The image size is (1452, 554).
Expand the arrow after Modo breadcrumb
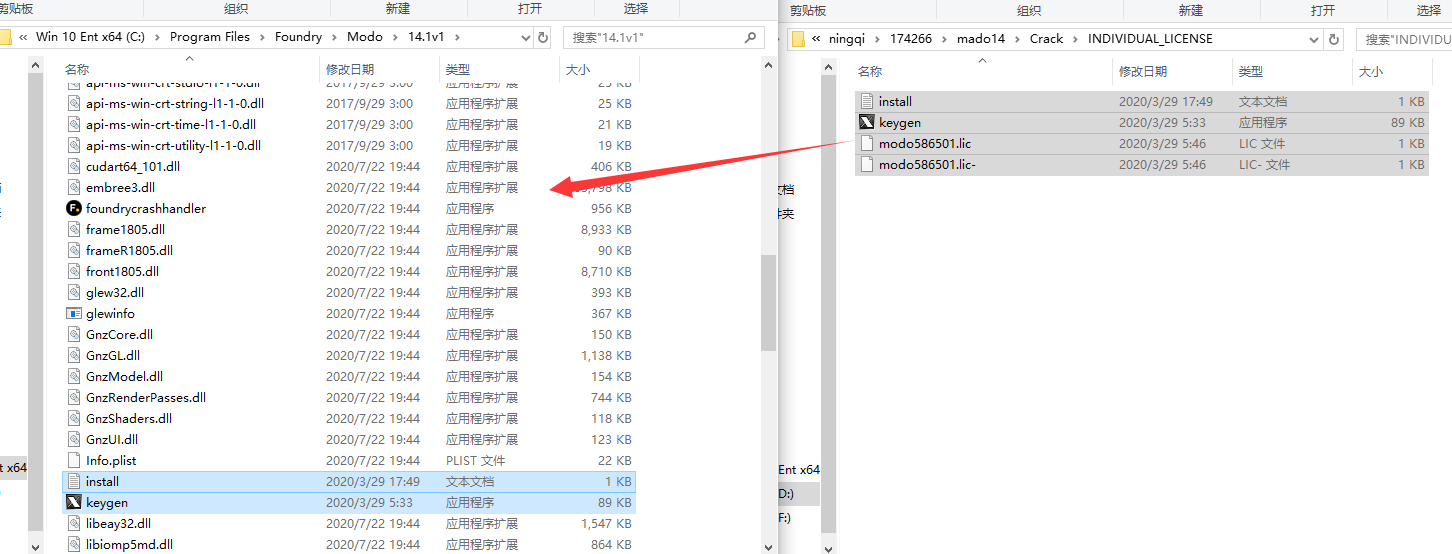point(395,37)
